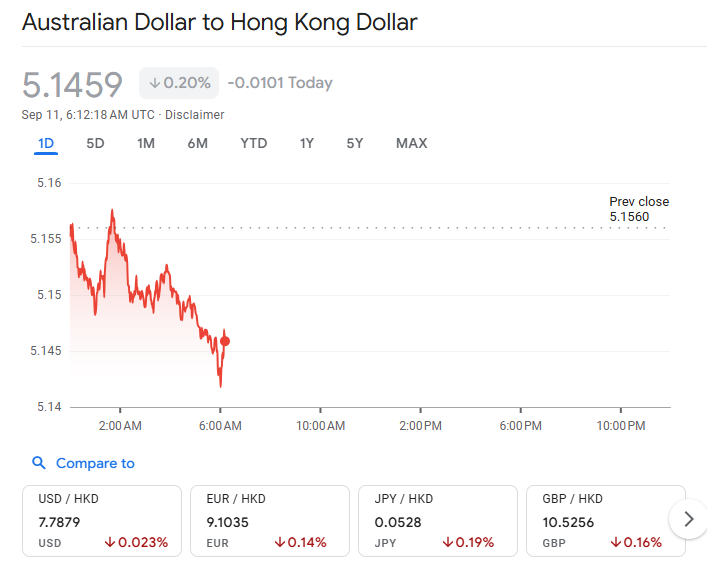Switch to the 1D time range tab

[x=46, y=143]
